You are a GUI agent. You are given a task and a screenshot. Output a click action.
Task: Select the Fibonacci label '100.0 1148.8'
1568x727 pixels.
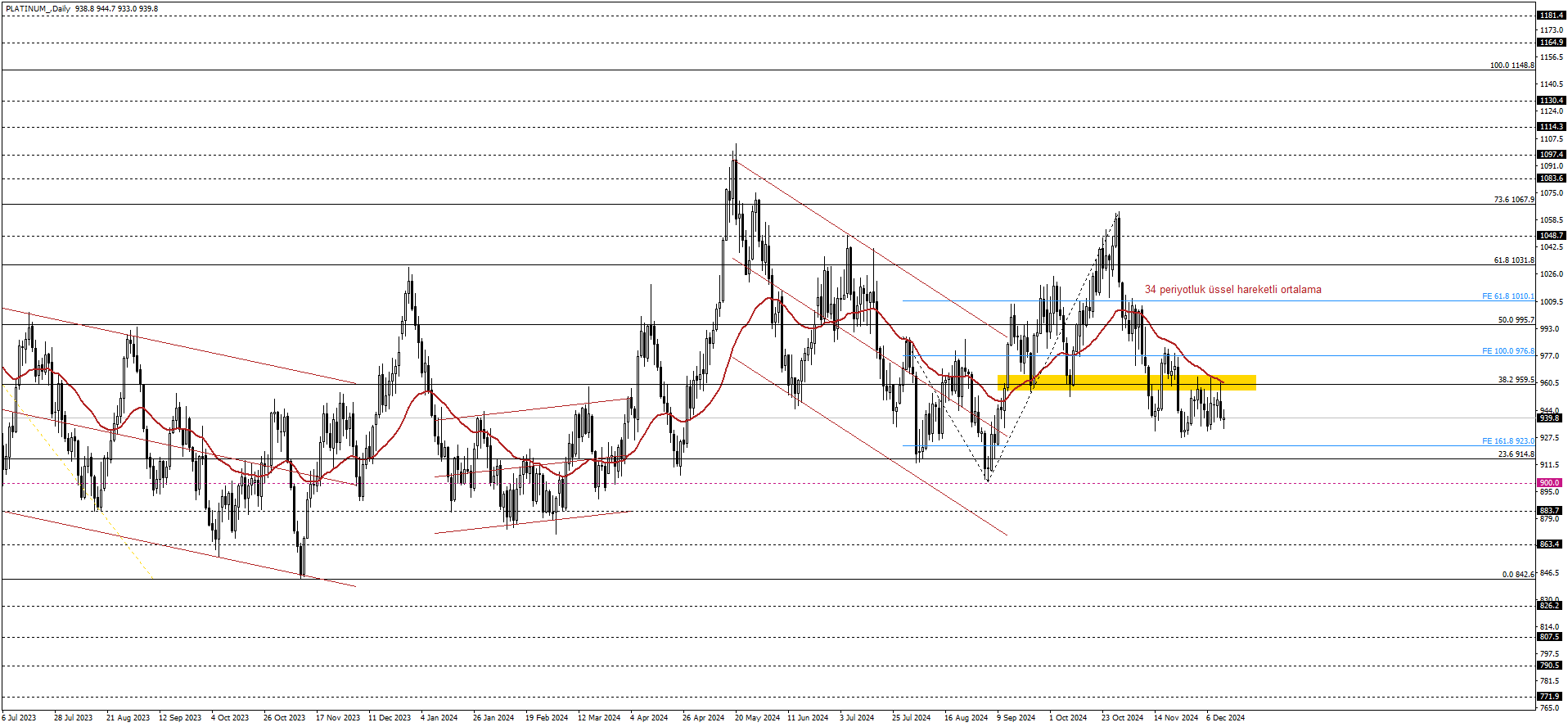1512,65
